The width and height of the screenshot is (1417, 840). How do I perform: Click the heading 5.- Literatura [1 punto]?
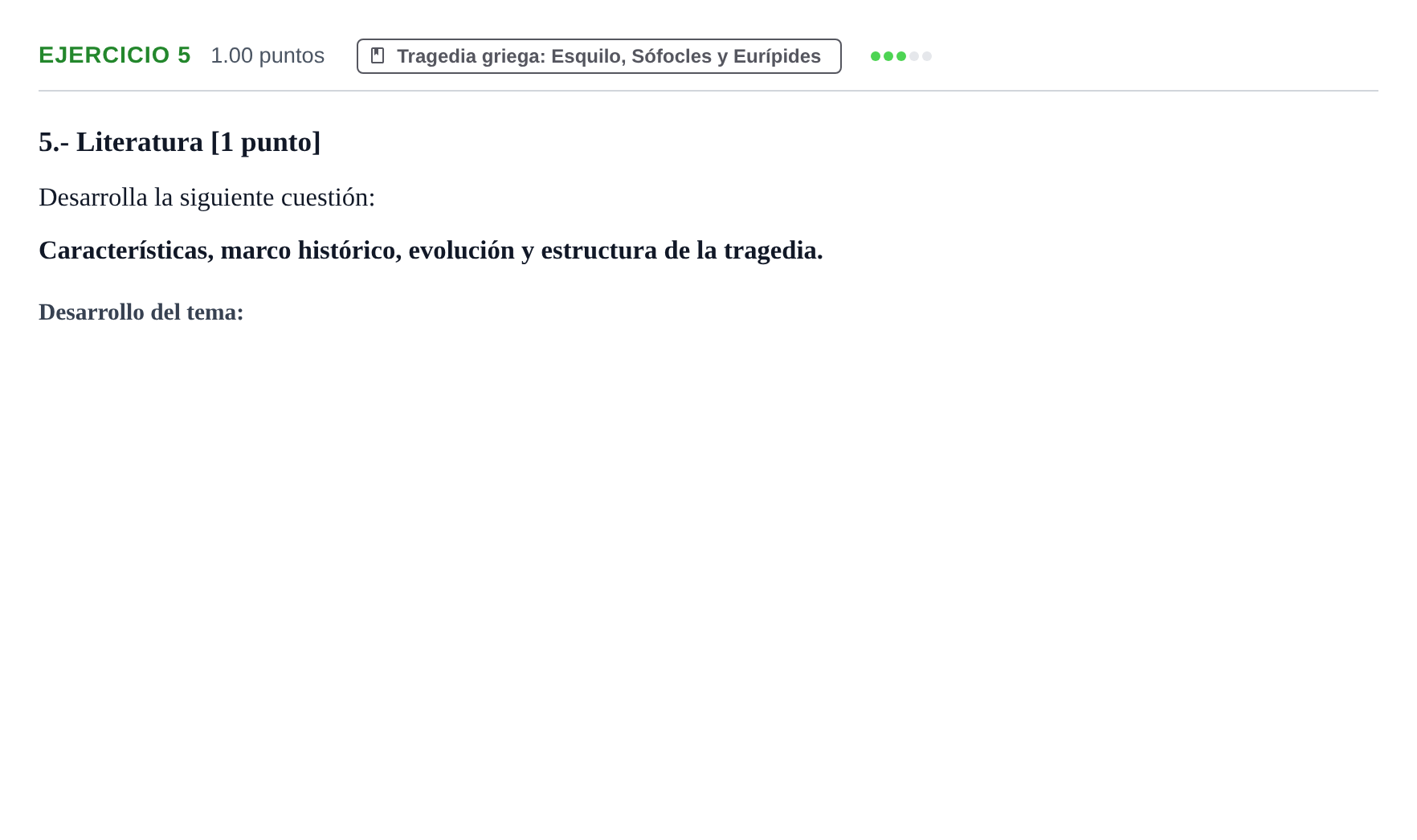(x=180, y=142)
